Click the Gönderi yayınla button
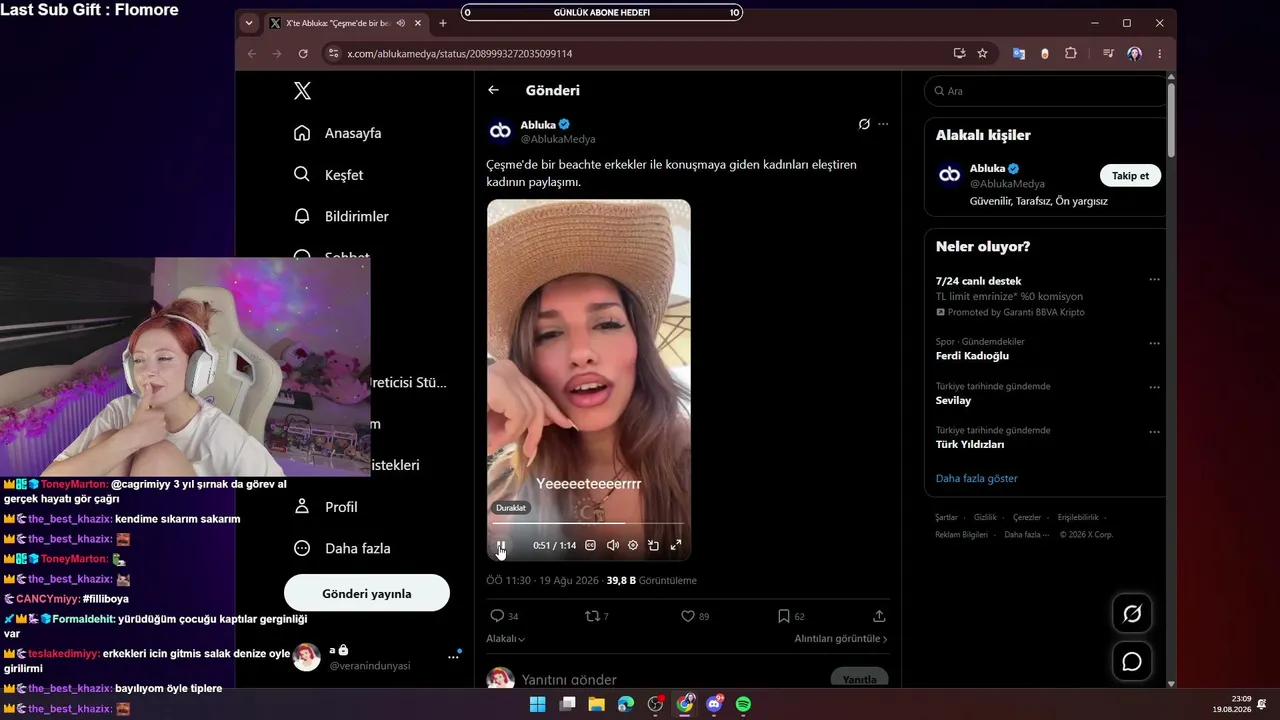1280x720 pixels. point(367,593)
